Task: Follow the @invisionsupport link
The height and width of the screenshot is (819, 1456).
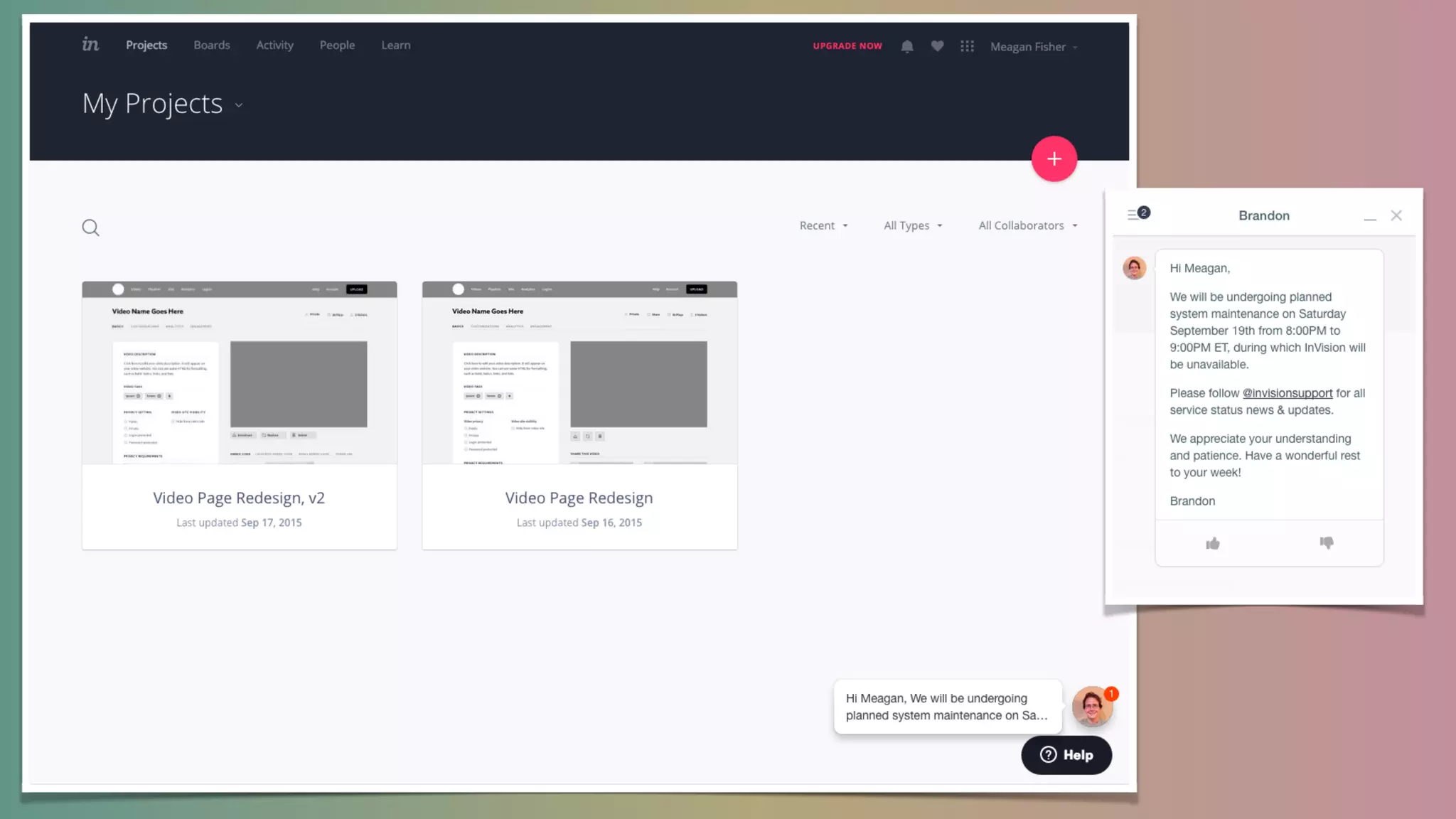Action: click(x=1287, y=393)
